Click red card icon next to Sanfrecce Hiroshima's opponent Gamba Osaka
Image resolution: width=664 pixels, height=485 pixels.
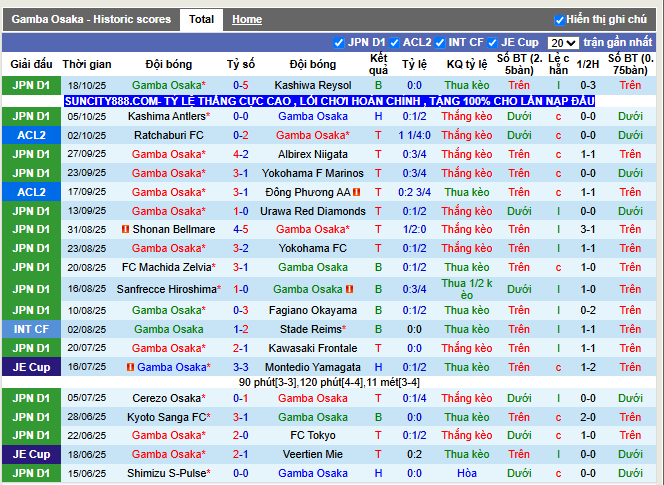tap(350, 289)
